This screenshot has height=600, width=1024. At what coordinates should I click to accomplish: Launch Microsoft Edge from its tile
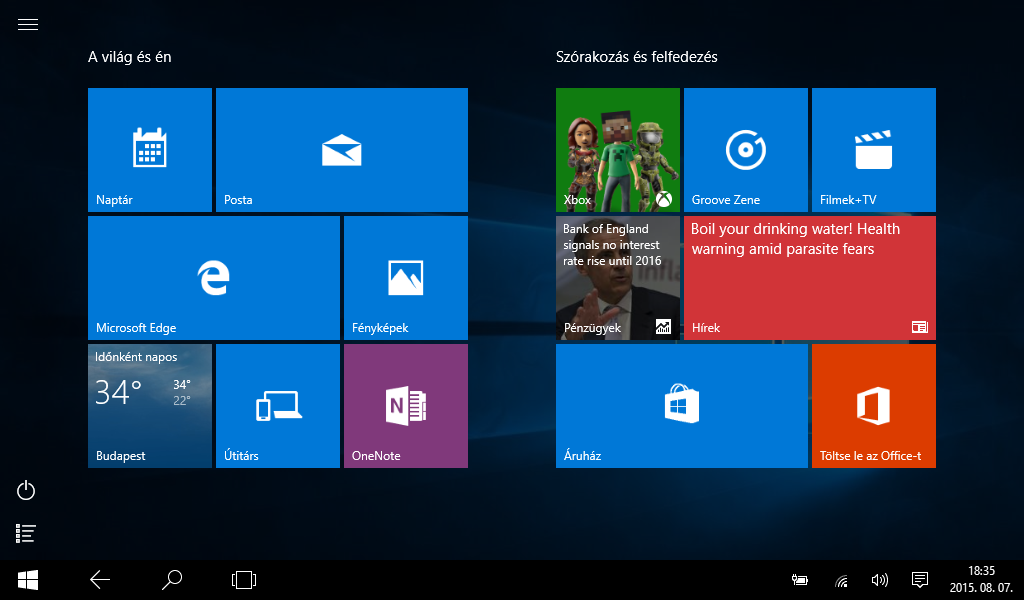(x=214, y=278)
